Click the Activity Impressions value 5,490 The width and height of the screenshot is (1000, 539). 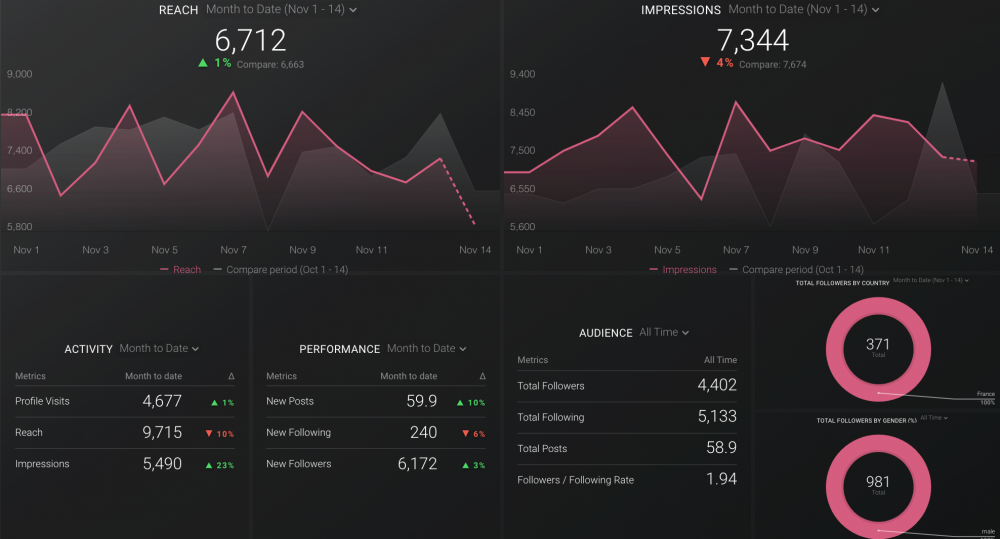pos(162,464)
